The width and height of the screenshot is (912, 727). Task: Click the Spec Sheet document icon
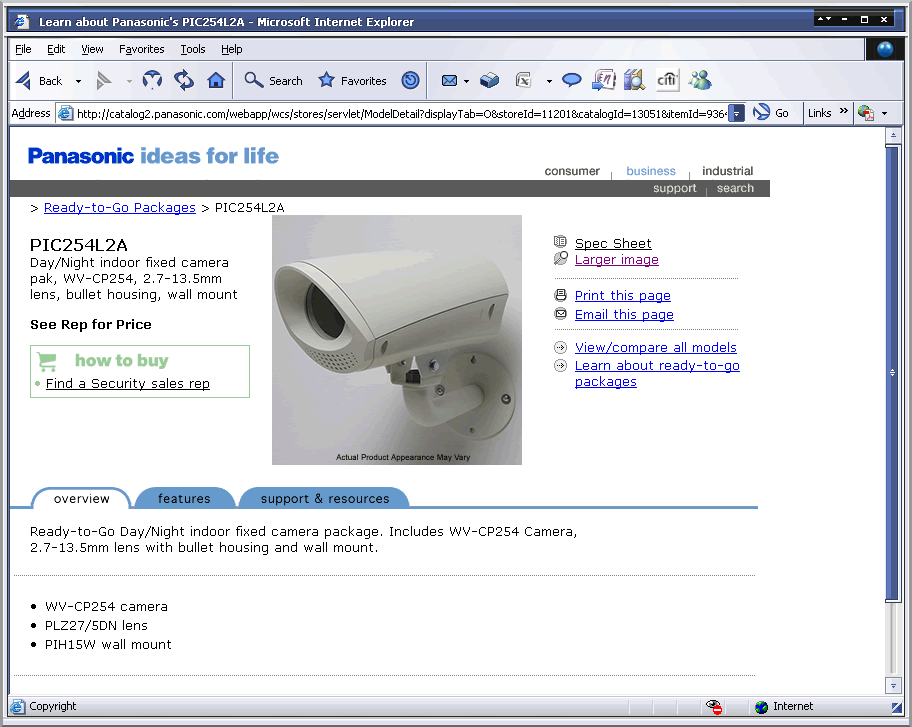(560, 241)
